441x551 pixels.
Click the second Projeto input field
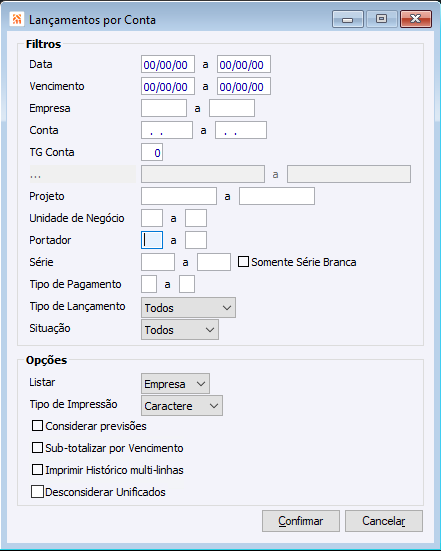(x=277, y=196)
